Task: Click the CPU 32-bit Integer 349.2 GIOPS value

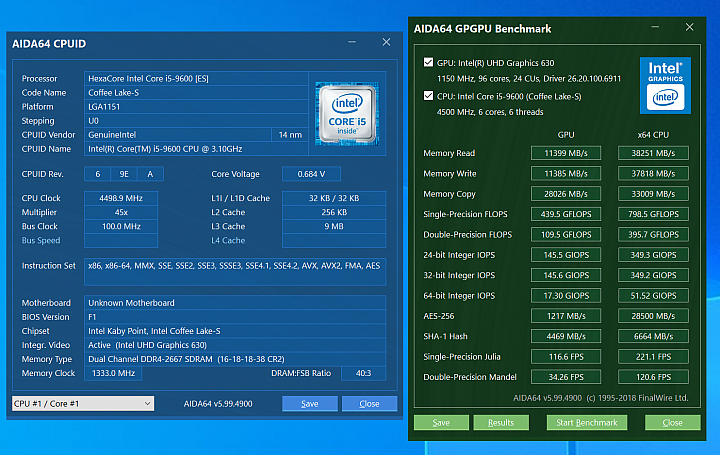Action: click(x=653, y=275)
